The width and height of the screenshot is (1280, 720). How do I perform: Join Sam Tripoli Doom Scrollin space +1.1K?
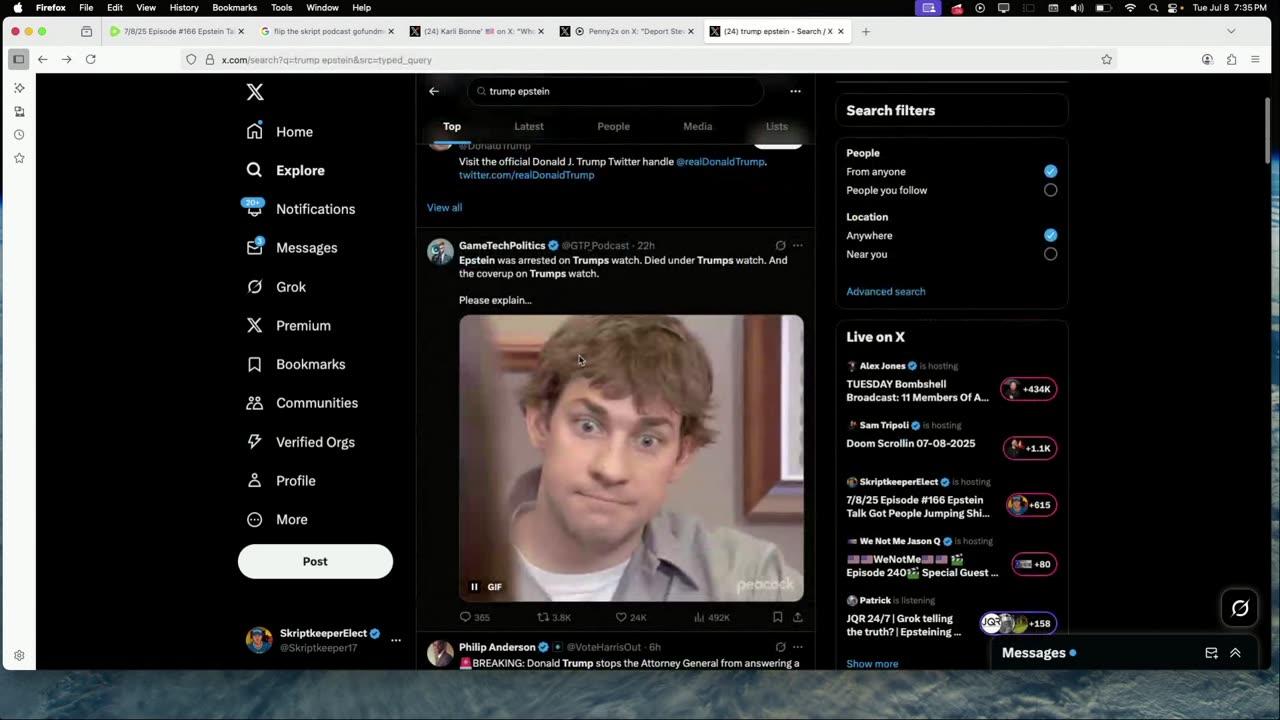1031,448
